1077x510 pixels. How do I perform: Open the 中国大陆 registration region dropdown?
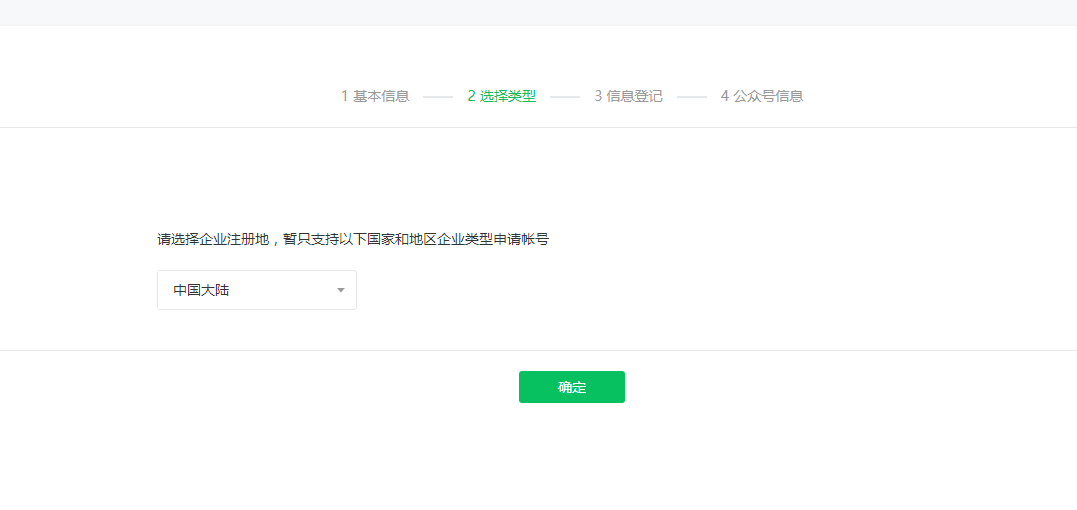[x=257, y=290]
